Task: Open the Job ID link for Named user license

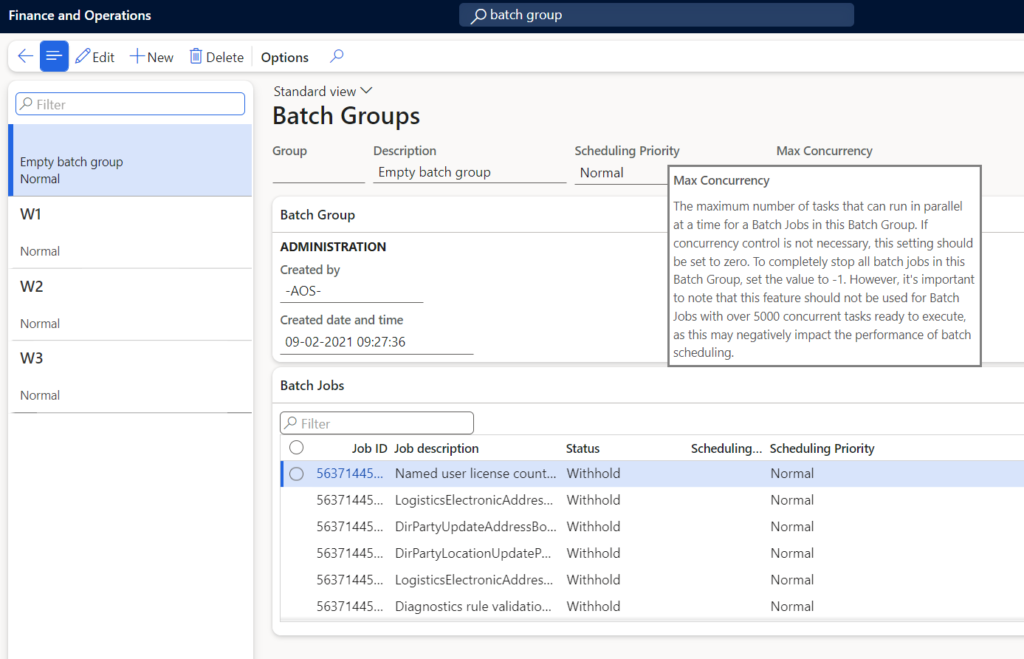Action: 349,474
